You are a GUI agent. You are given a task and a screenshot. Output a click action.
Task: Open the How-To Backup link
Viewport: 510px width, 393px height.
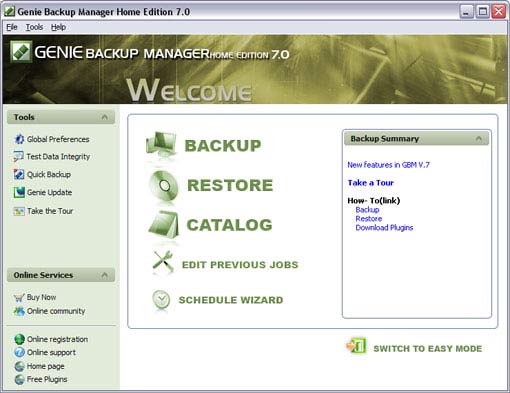tap(367, 210)
